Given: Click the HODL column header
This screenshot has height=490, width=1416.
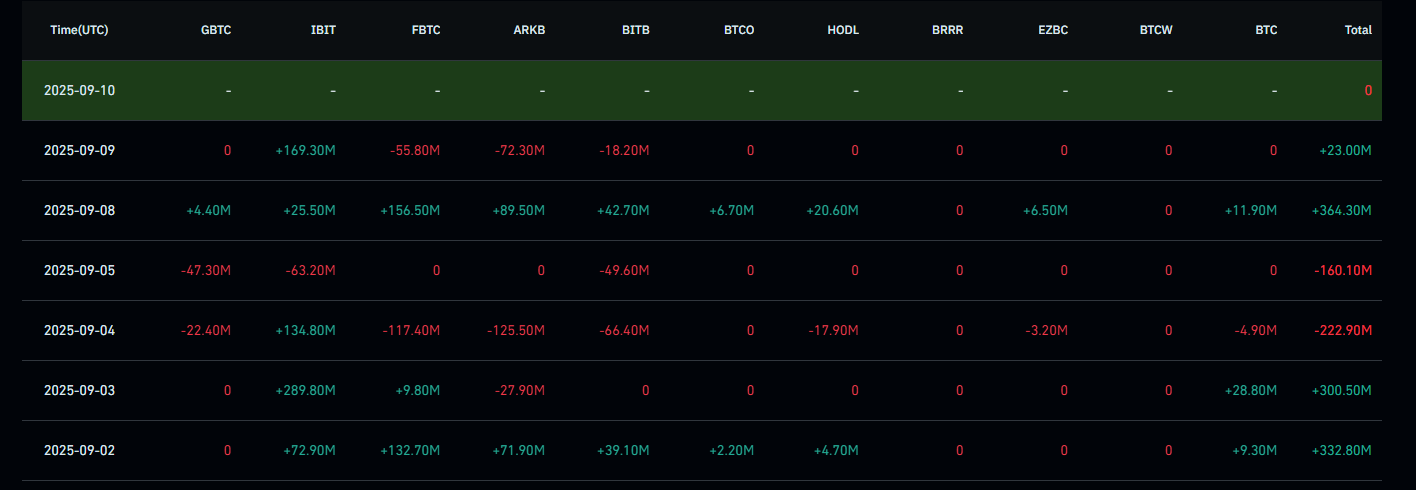Looking at the screenshot, I should [x=843, y=30].
